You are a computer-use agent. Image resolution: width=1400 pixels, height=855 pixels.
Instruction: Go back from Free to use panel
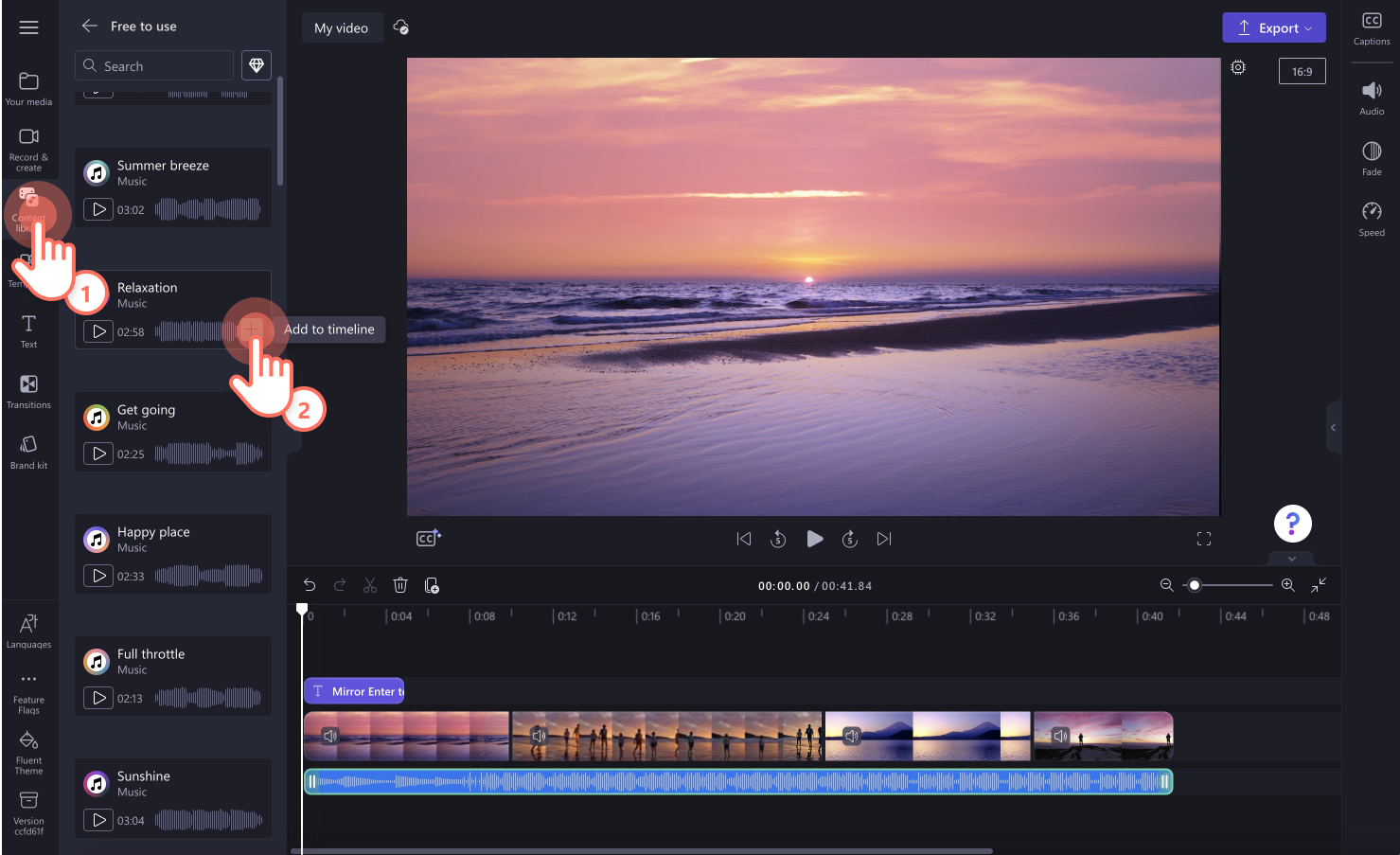[90, 27]
